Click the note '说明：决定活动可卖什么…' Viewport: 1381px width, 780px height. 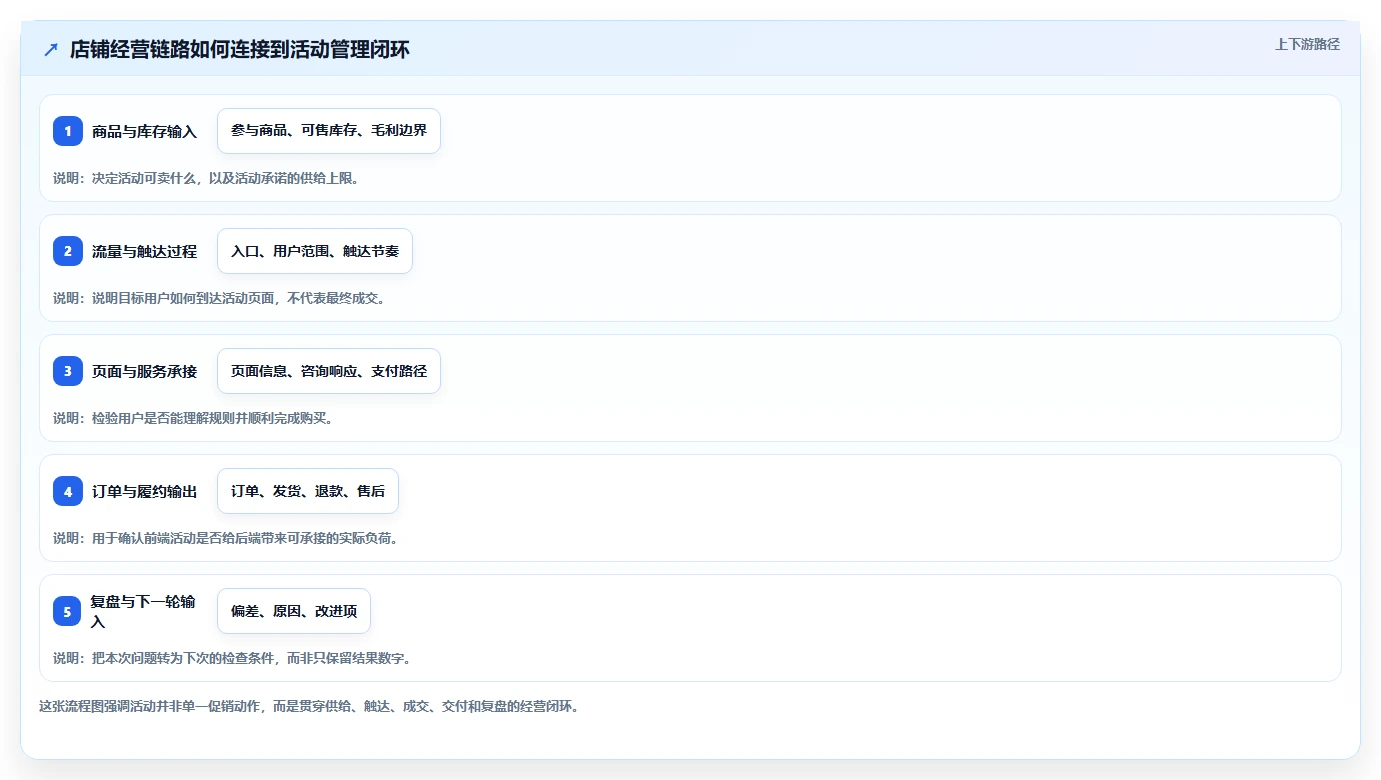tap(206, 178)
